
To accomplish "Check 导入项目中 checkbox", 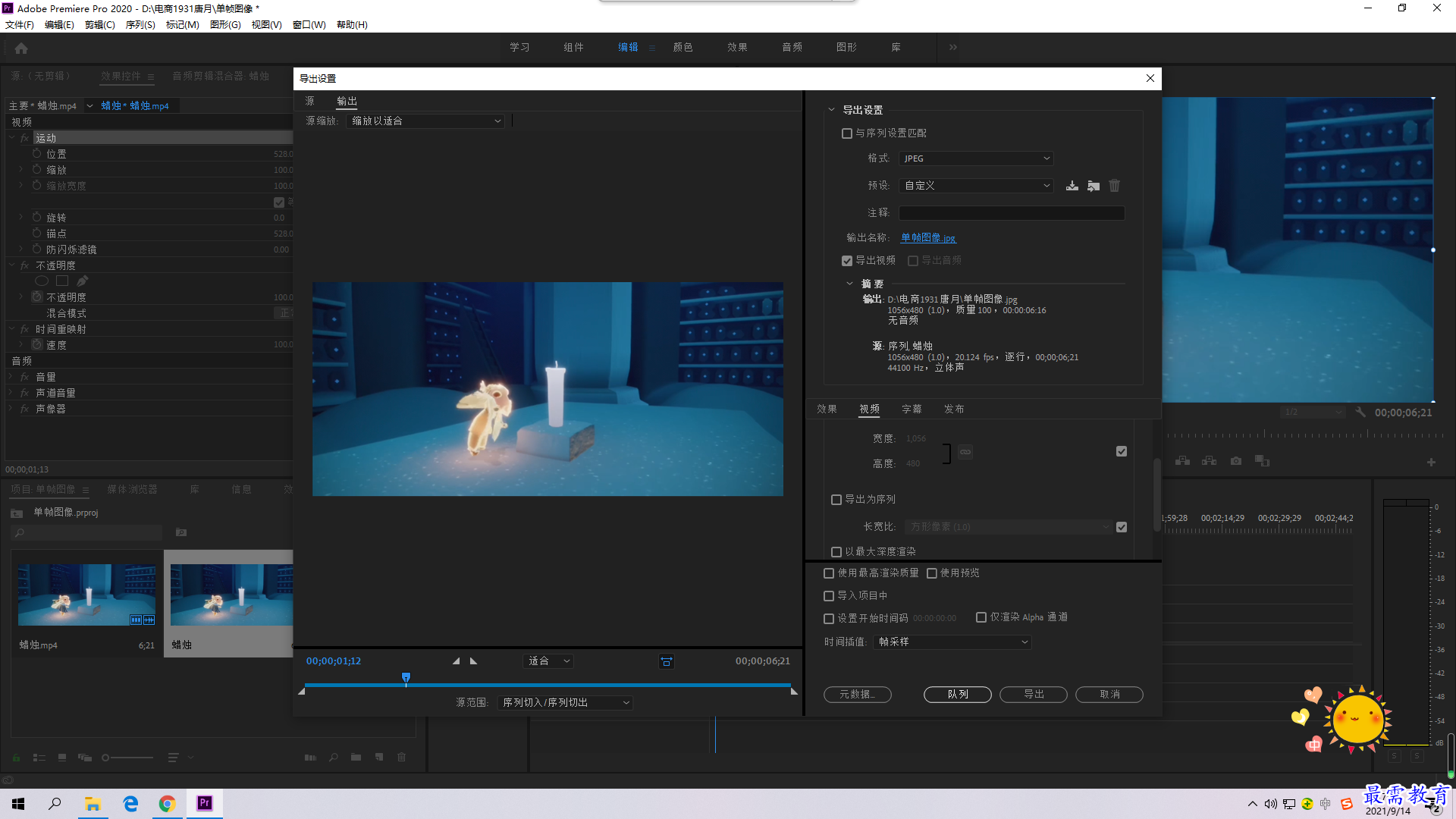I will (829, 596).
